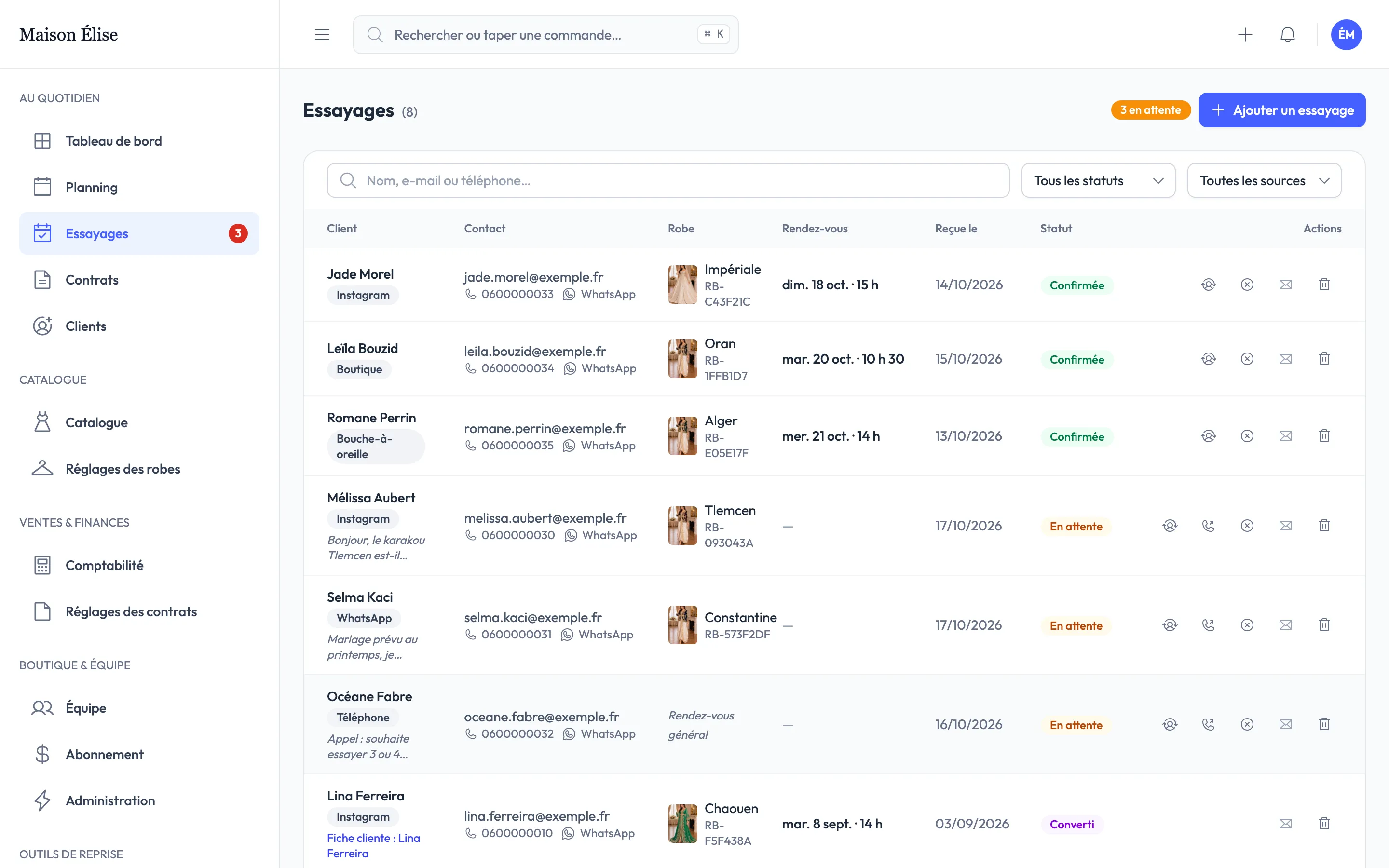This screenshot has width=1389, height=868.
Task: Click the Impériale dress thumbnail
Action: point(682,284)
